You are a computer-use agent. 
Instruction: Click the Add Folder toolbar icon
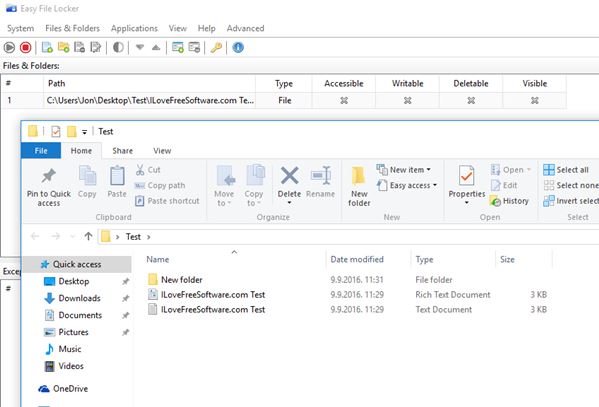pos(63,48)
